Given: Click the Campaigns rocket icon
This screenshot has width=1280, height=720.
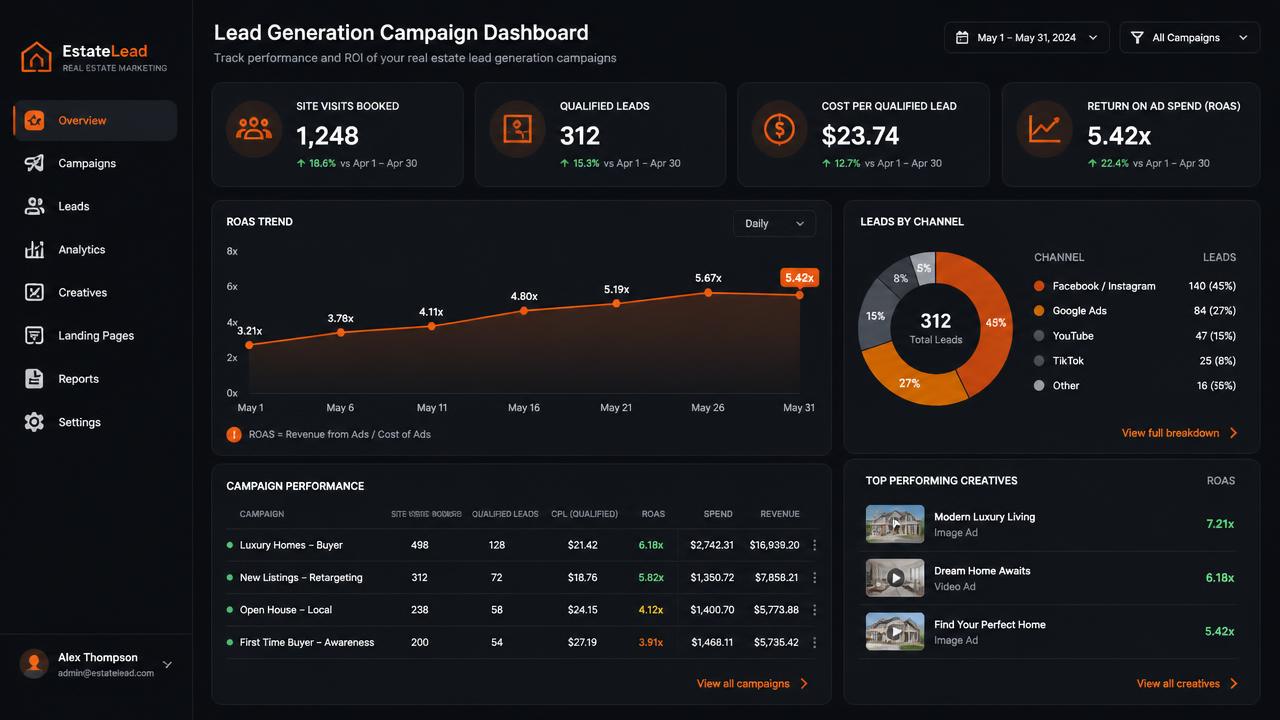Looking at the screenshot, I should 34,163.
